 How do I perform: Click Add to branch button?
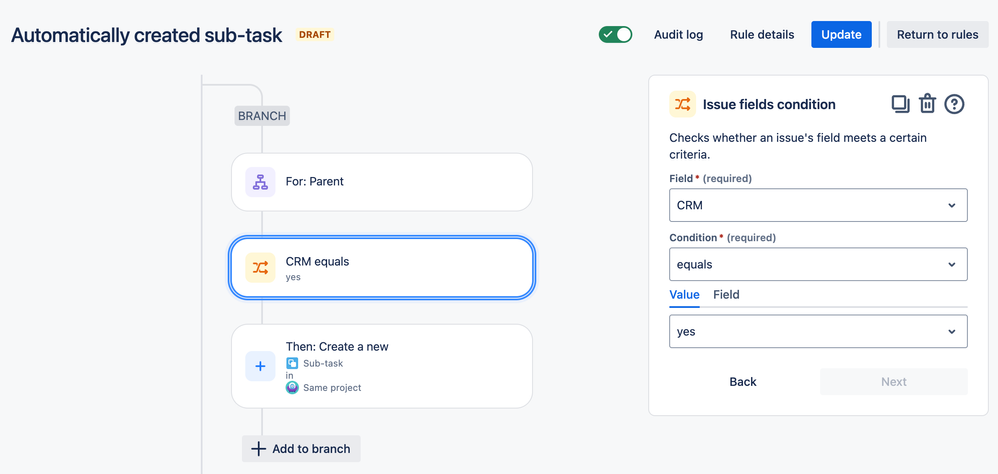[x=301, y=449]
